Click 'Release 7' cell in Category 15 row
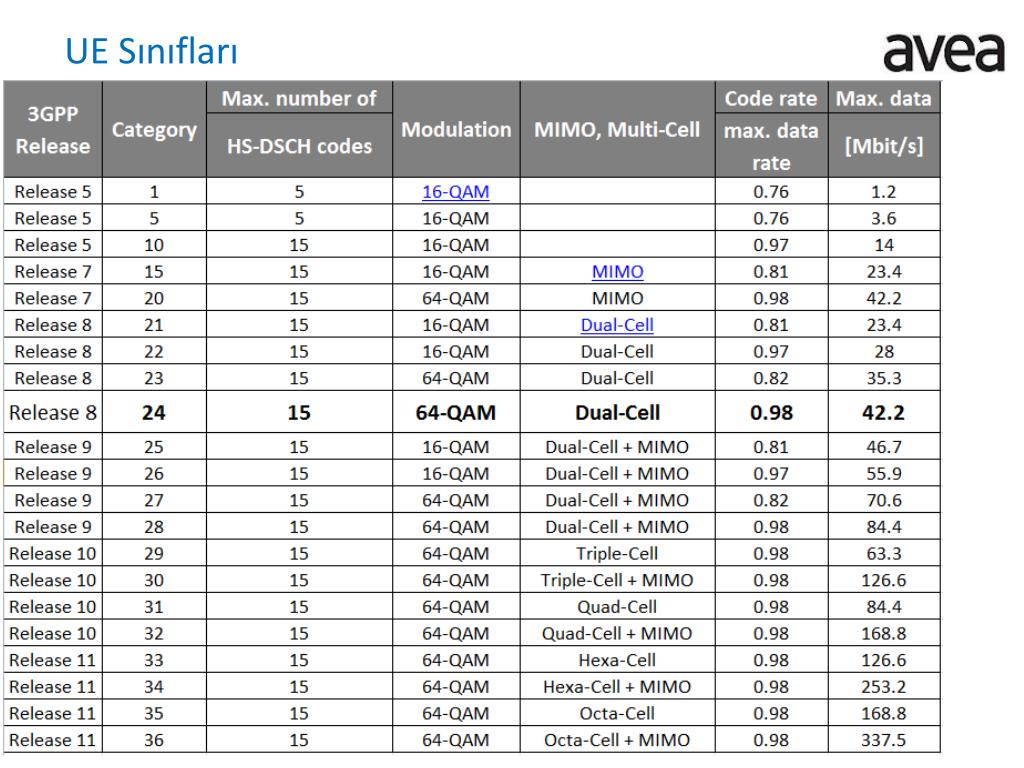 tap(53, 272)
